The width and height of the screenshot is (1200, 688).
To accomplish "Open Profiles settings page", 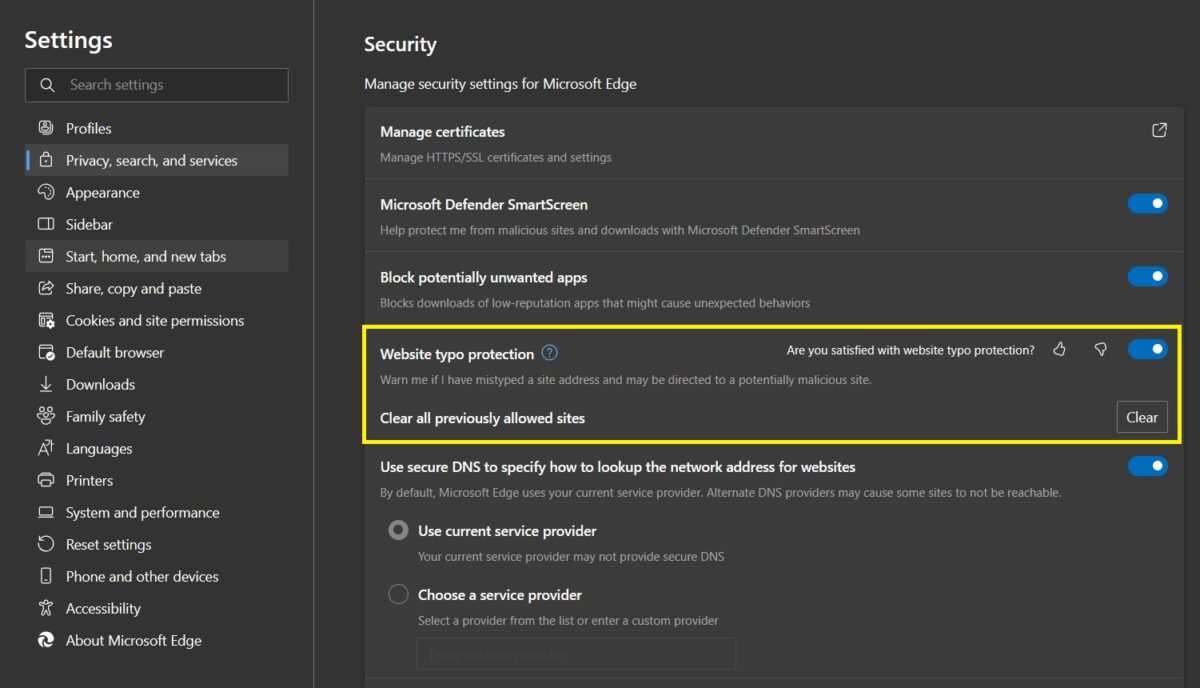I will pyautogui.click(x=156, y=128).
